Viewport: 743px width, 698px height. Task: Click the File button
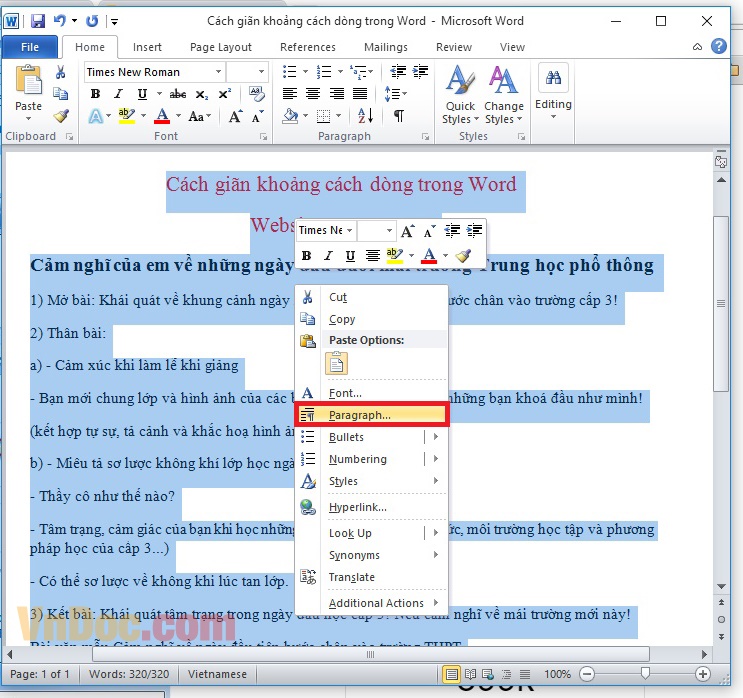pyautogui.click(x=30, y=47)
